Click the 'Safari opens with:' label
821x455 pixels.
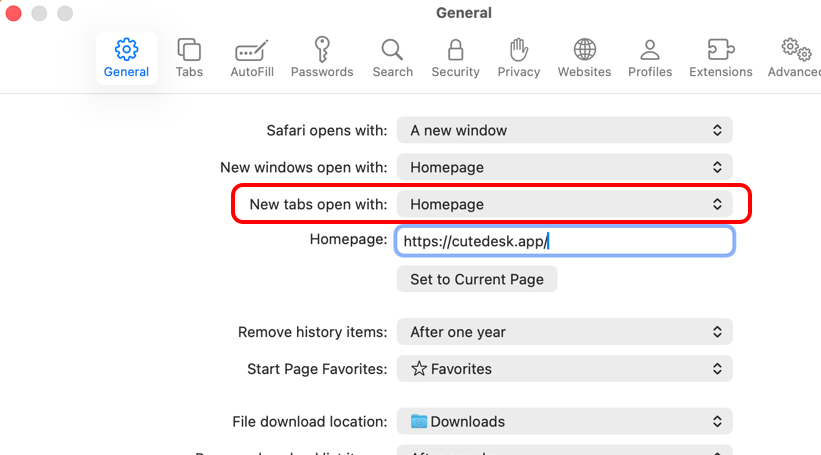click(x=327, y=130)
